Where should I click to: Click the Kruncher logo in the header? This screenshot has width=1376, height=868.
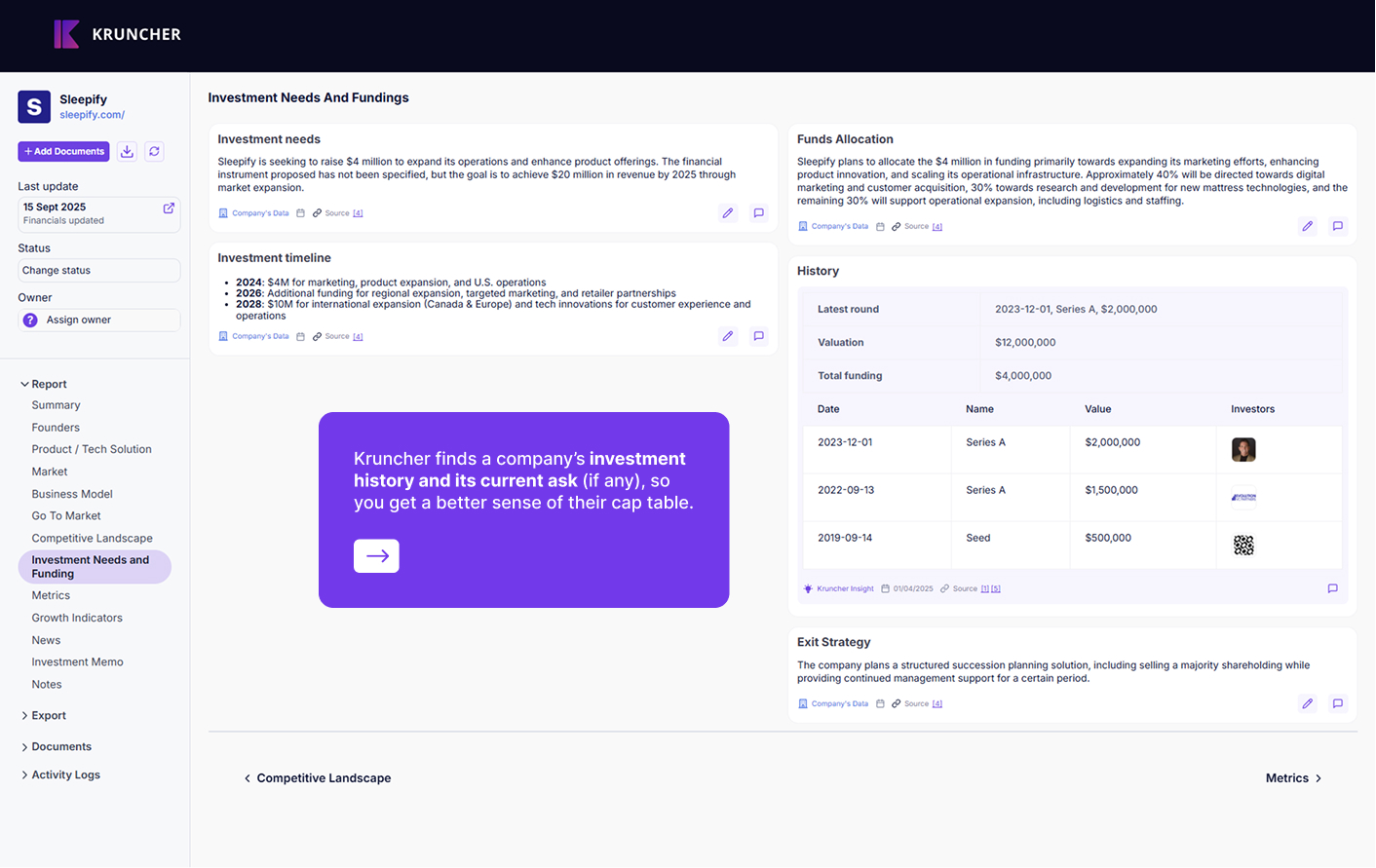pyautogui.click(x=117, y=34)
